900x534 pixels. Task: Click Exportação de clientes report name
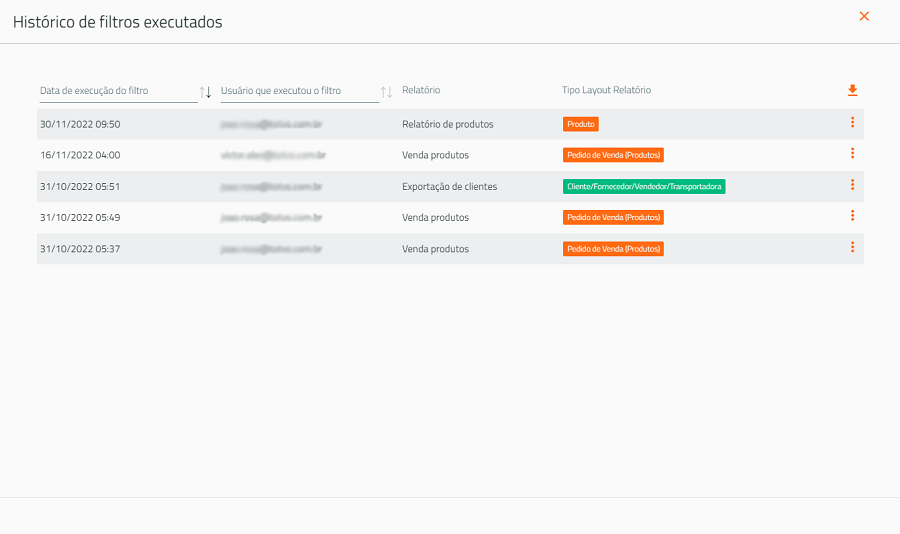click(x=449, y=187)
